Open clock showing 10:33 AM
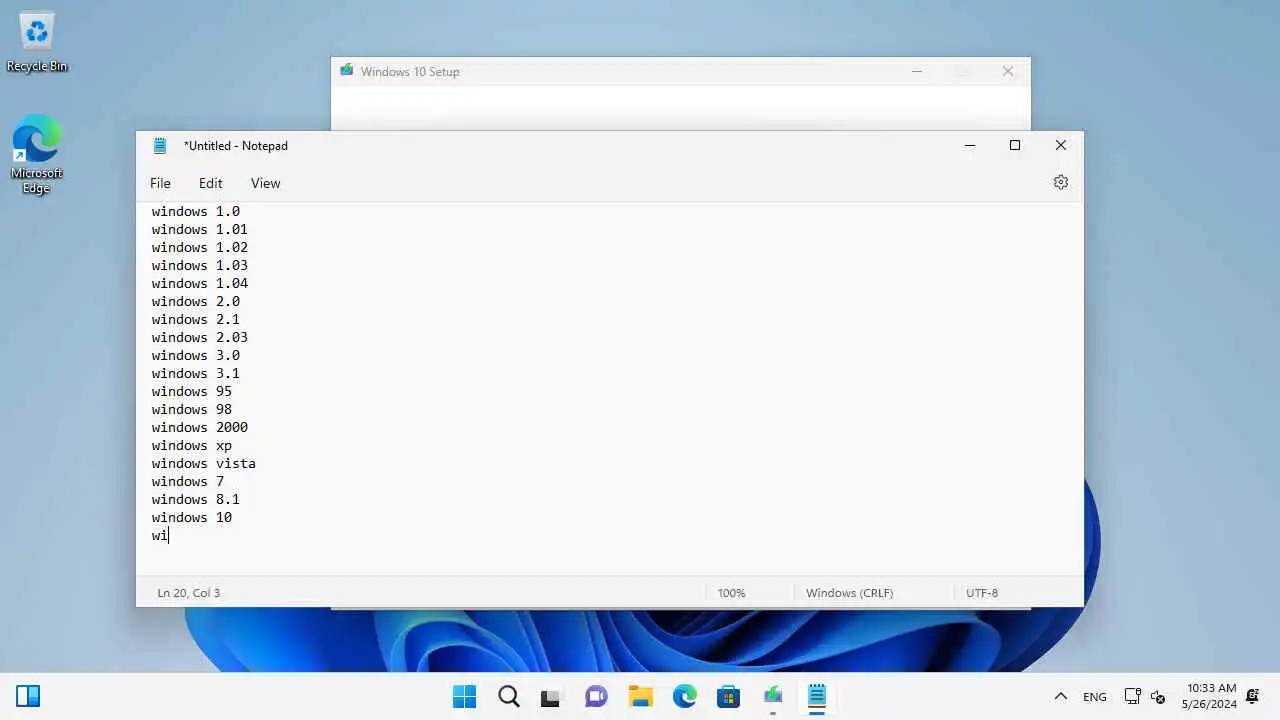Image resolution: width=1280 pixels, height=720 pixels. coord(1211,696)
